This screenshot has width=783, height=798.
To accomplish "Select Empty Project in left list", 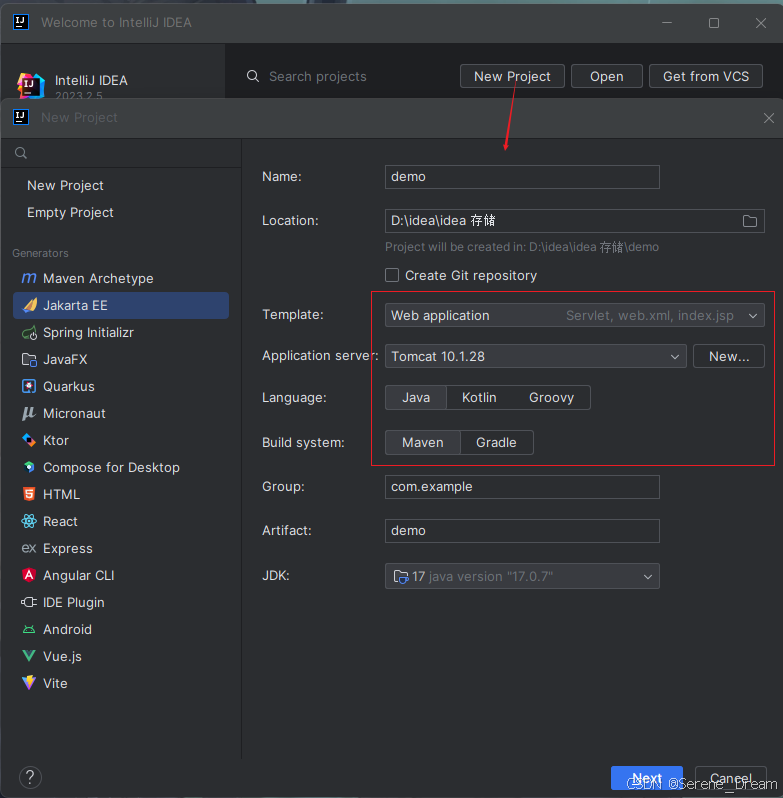I will (70, 212).
